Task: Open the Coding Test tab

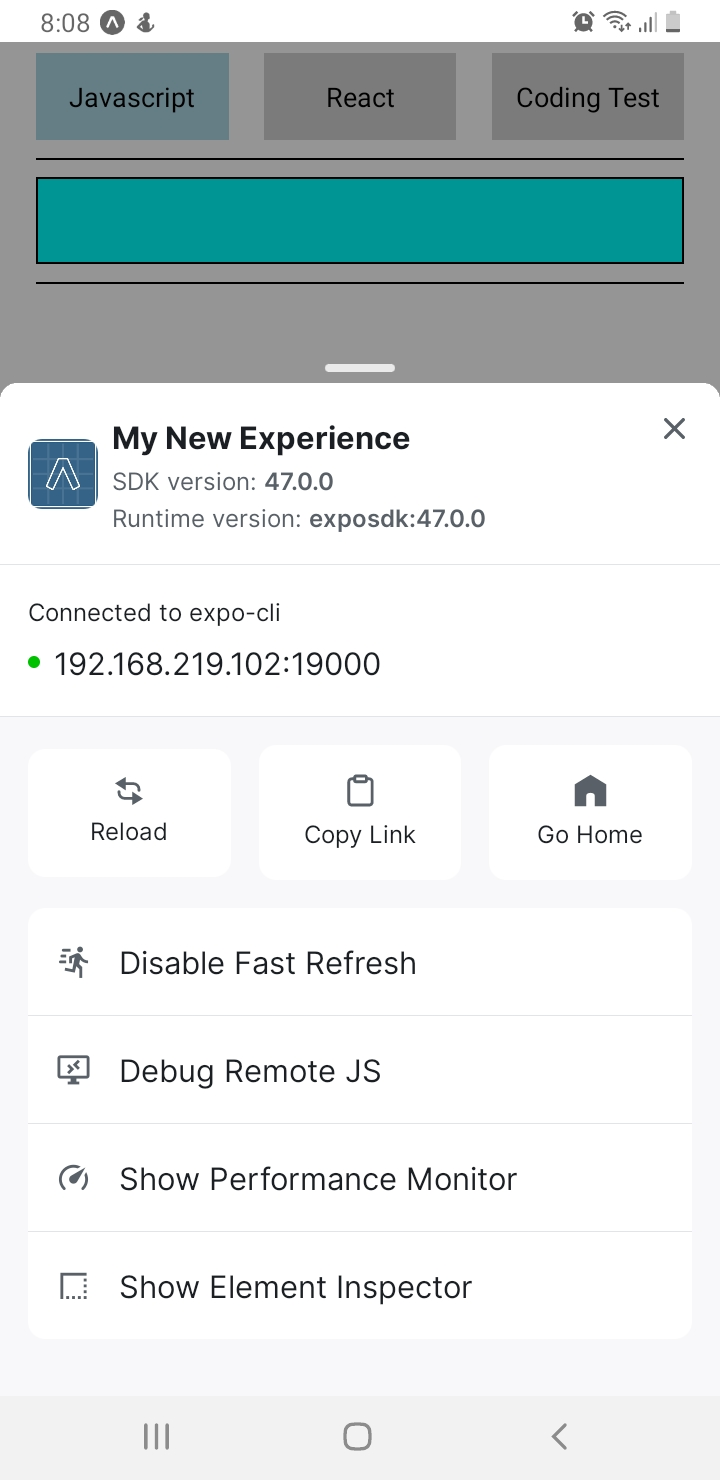Action: [588, 97]
